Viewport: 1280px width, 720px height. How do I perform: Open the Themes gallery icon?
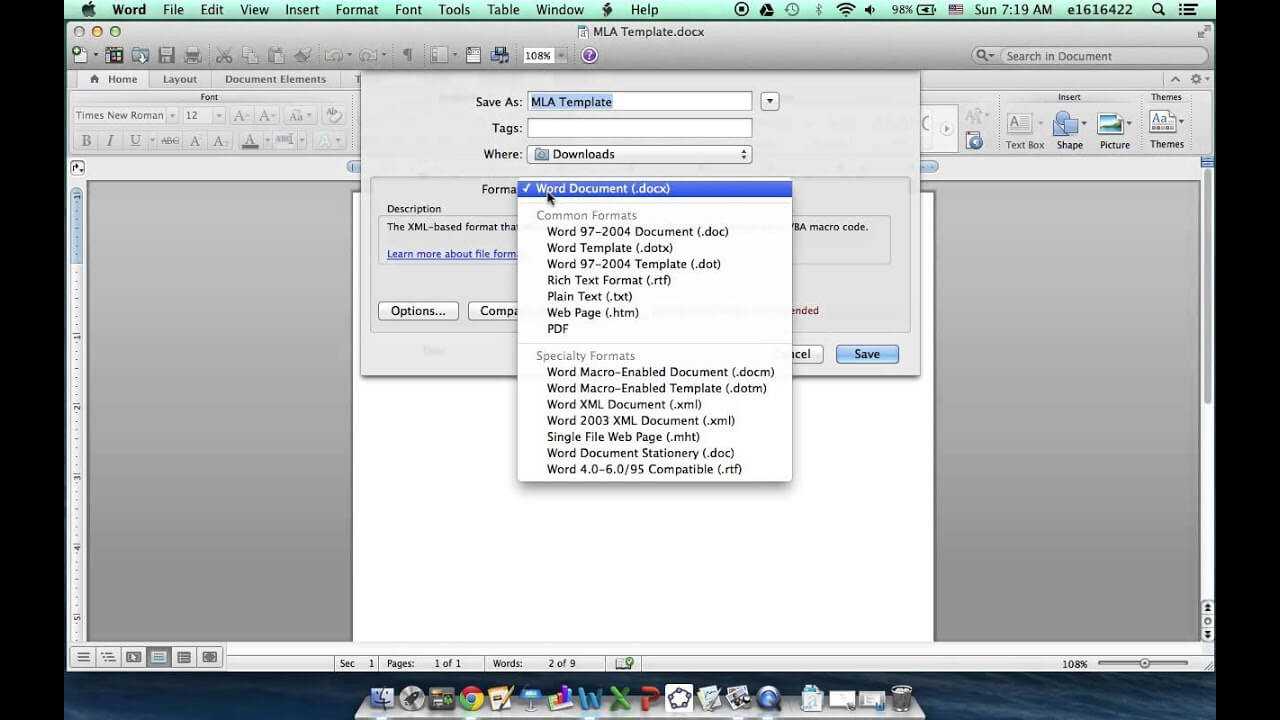click(1161, 122)
